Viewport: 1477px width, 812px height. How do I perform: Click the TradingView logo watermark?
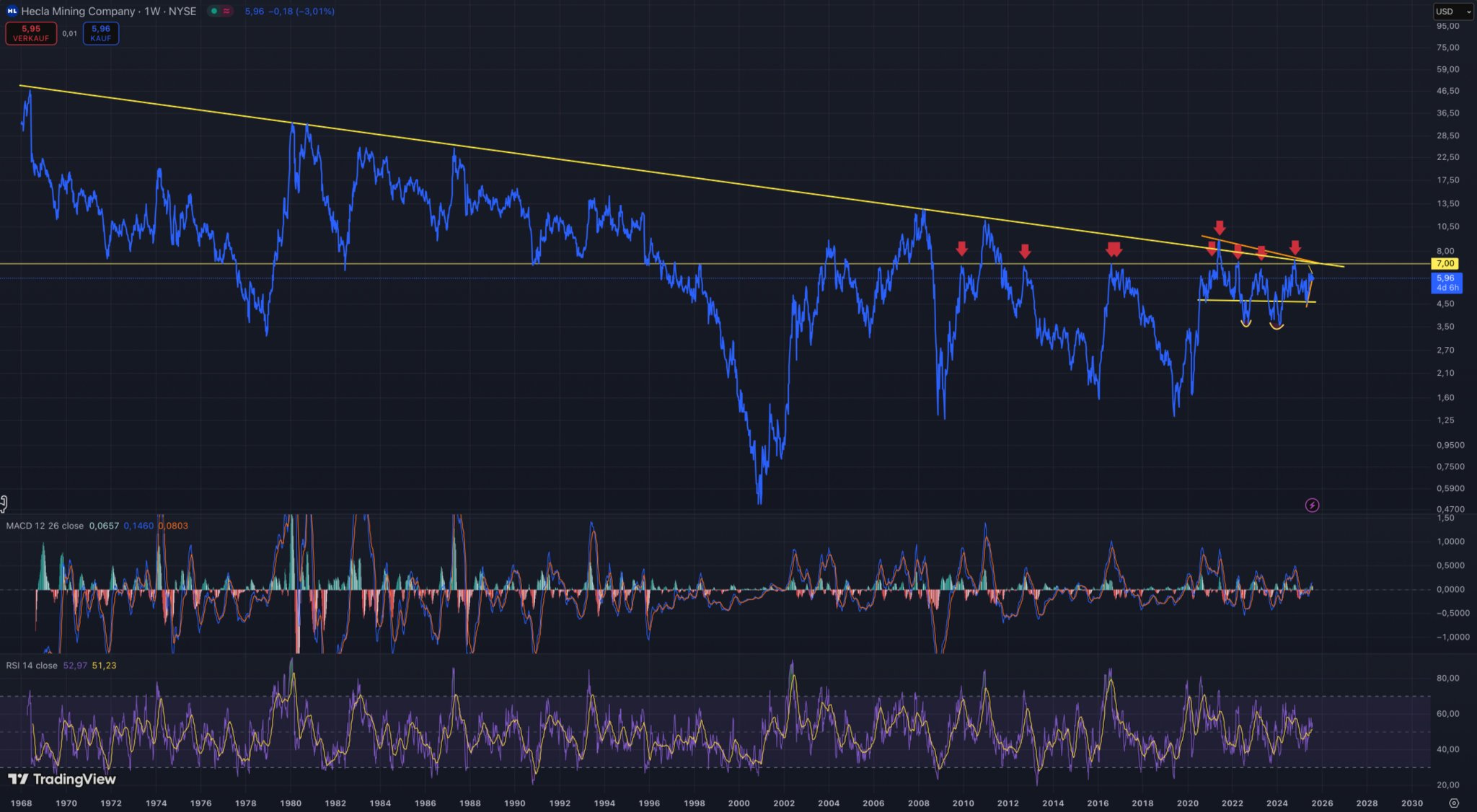click(x=62, y=779)
